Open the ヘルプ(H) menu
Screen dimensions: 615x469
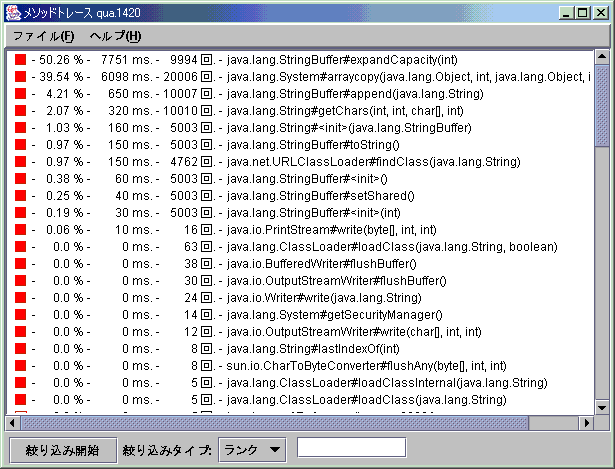[115, 36]
